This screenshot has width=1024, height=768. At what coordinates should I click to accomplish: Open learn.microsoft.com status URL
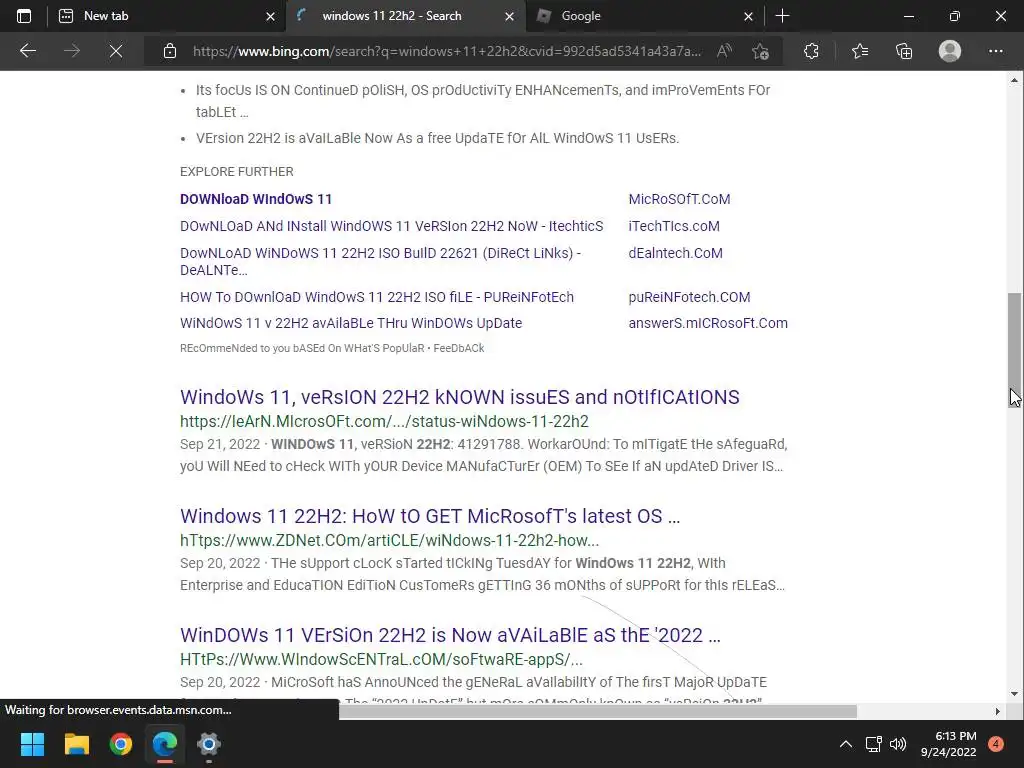(384, 421)
